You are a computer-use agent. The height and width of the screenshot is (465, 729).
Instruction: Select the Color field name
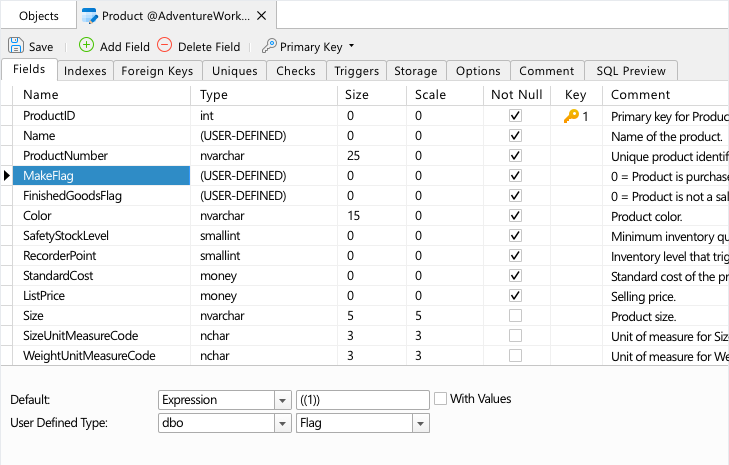(x=37, y=216)
